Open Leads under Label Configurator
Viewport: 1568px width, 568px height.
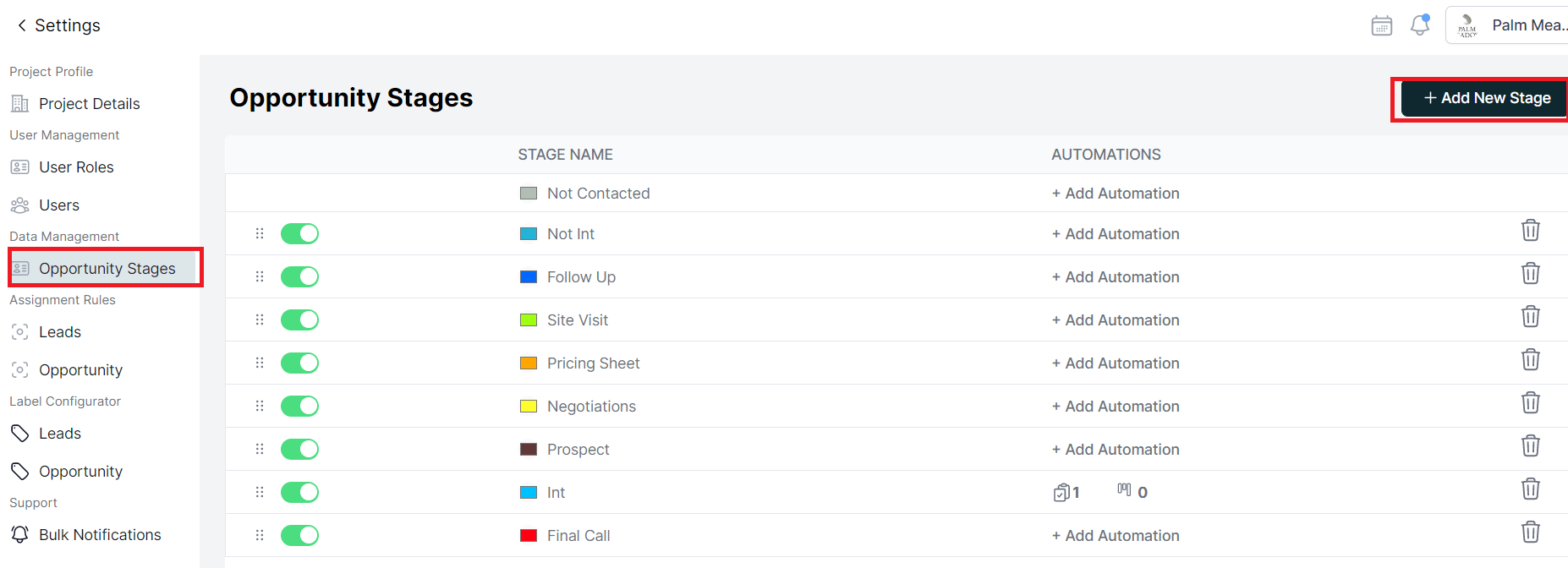[59, 434]
